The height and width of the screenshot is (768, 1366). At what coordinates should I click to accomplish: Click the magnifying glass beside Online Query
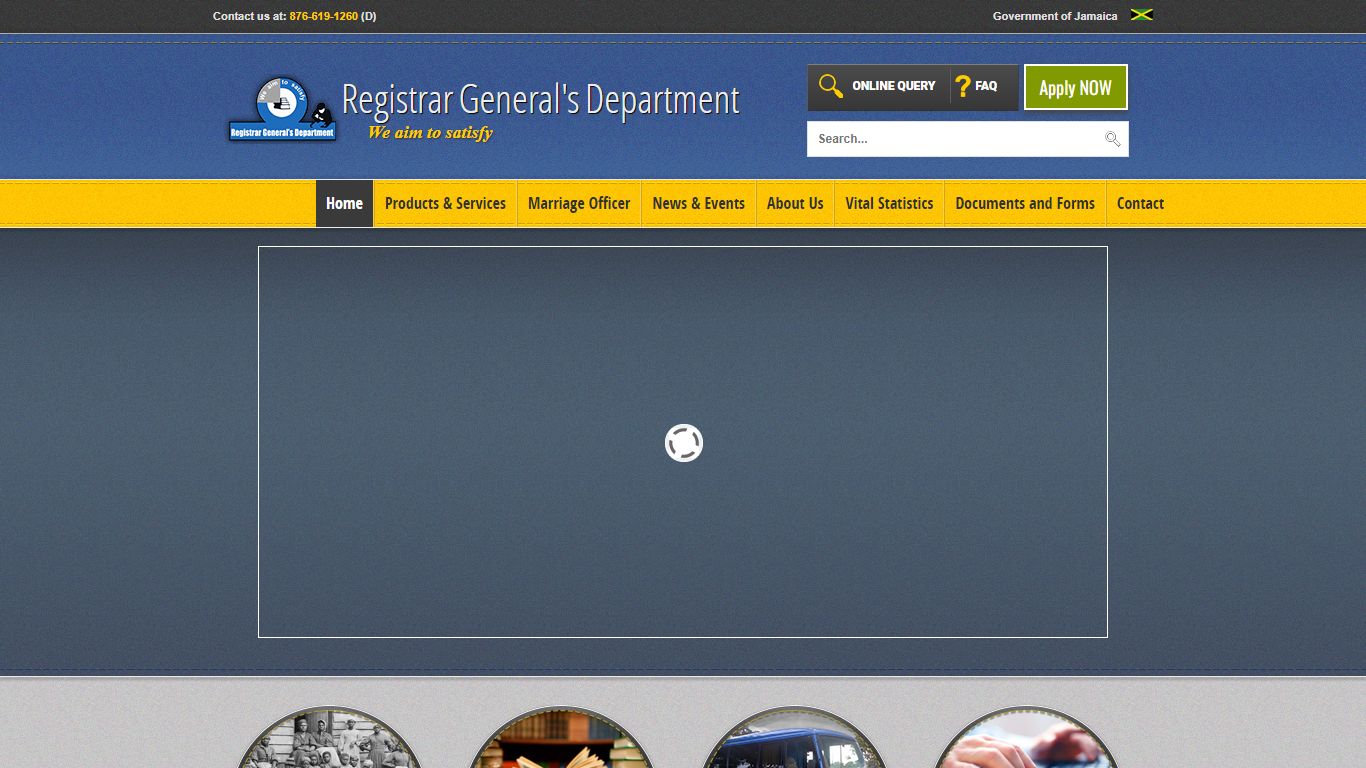[830, 86]
